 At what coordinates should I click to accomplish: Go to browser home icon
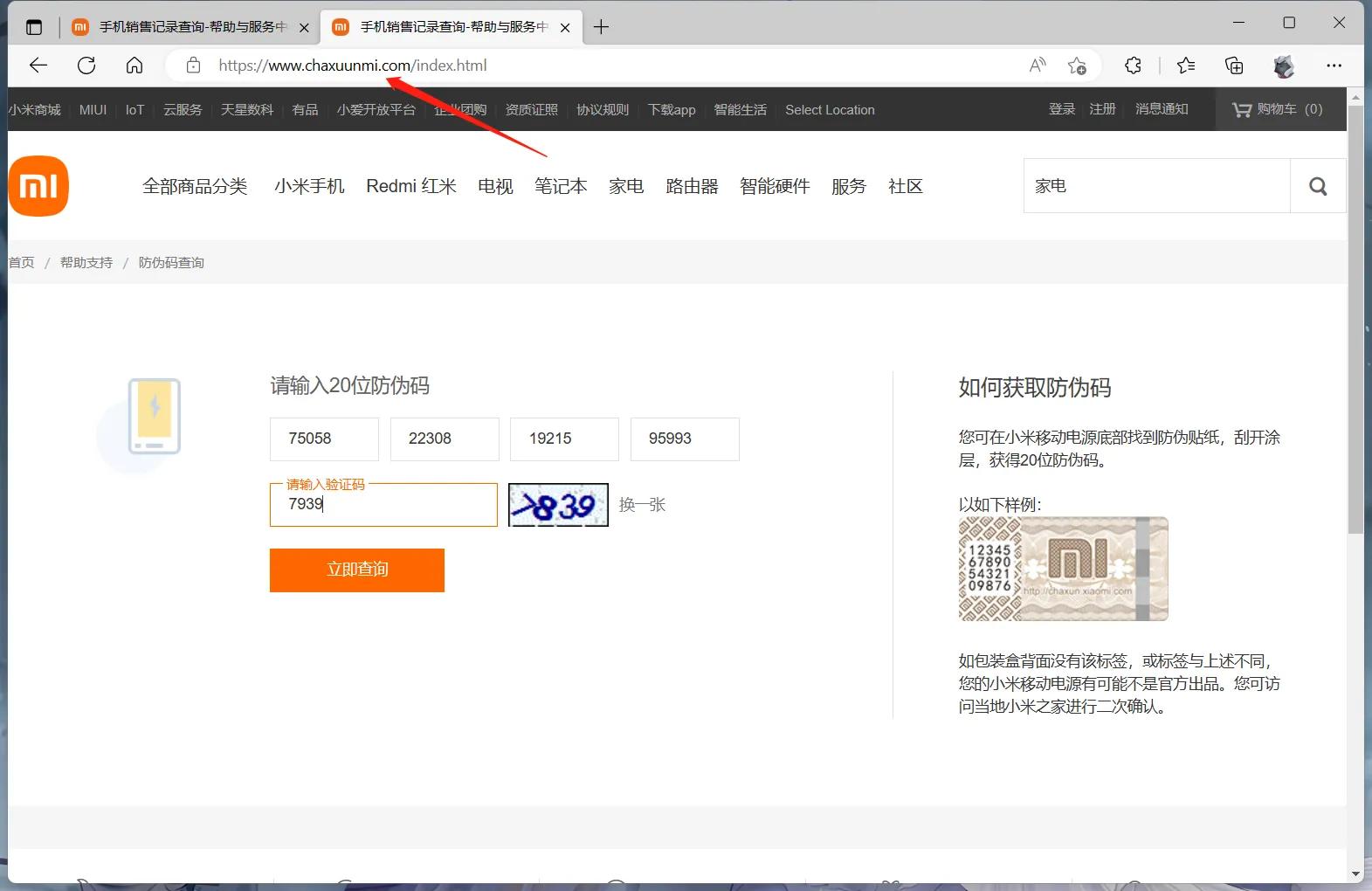pos(134,66)
